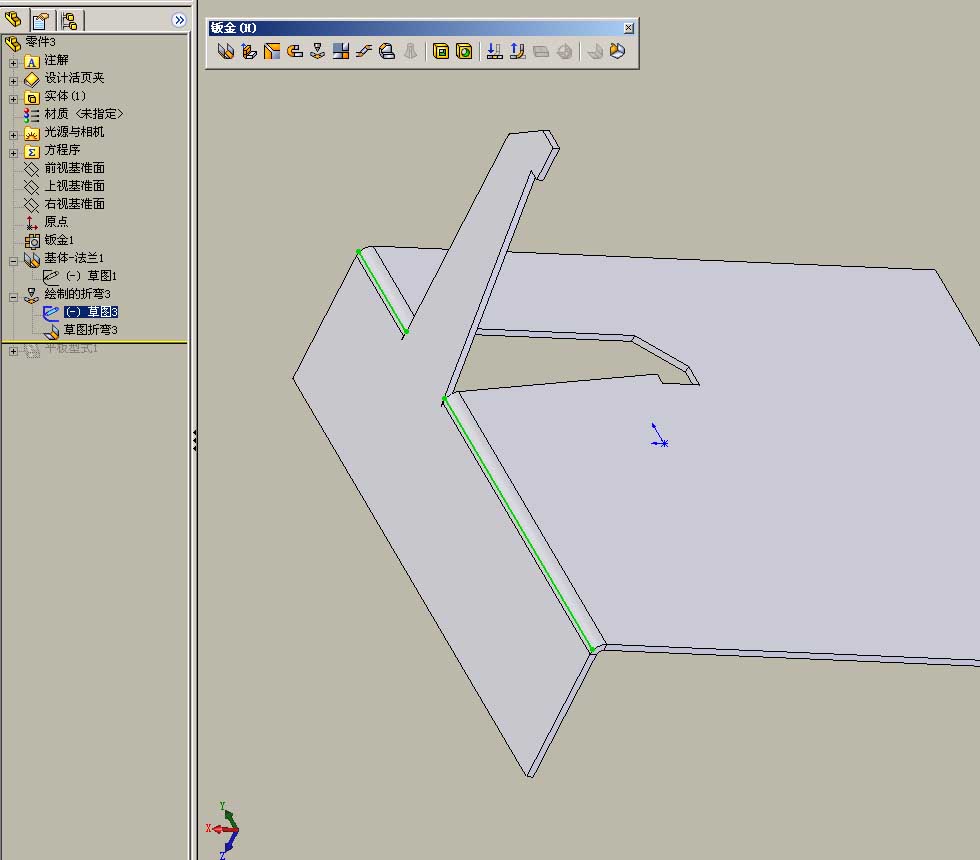The width and height of the screenshot is (980, 860).
Task: Click the double-arrow expand panel button
Action: 179,20
